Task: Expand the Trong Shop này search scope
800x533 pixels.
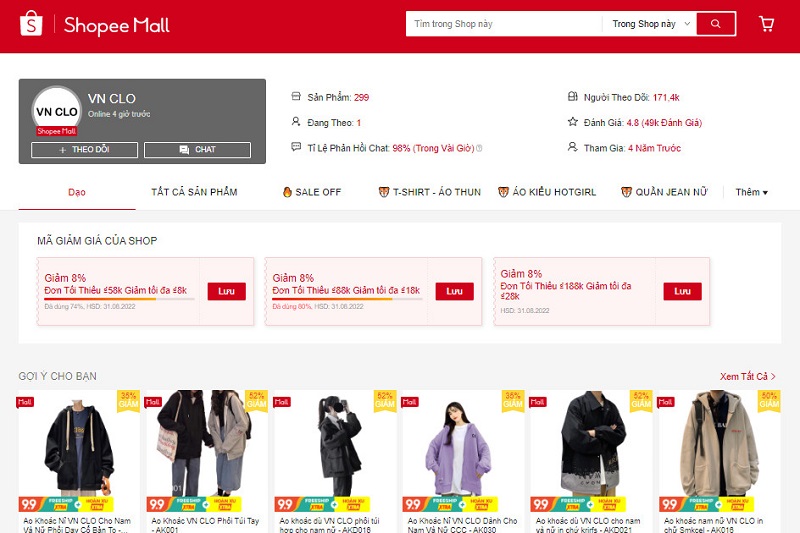Action: tap(645, 24)
